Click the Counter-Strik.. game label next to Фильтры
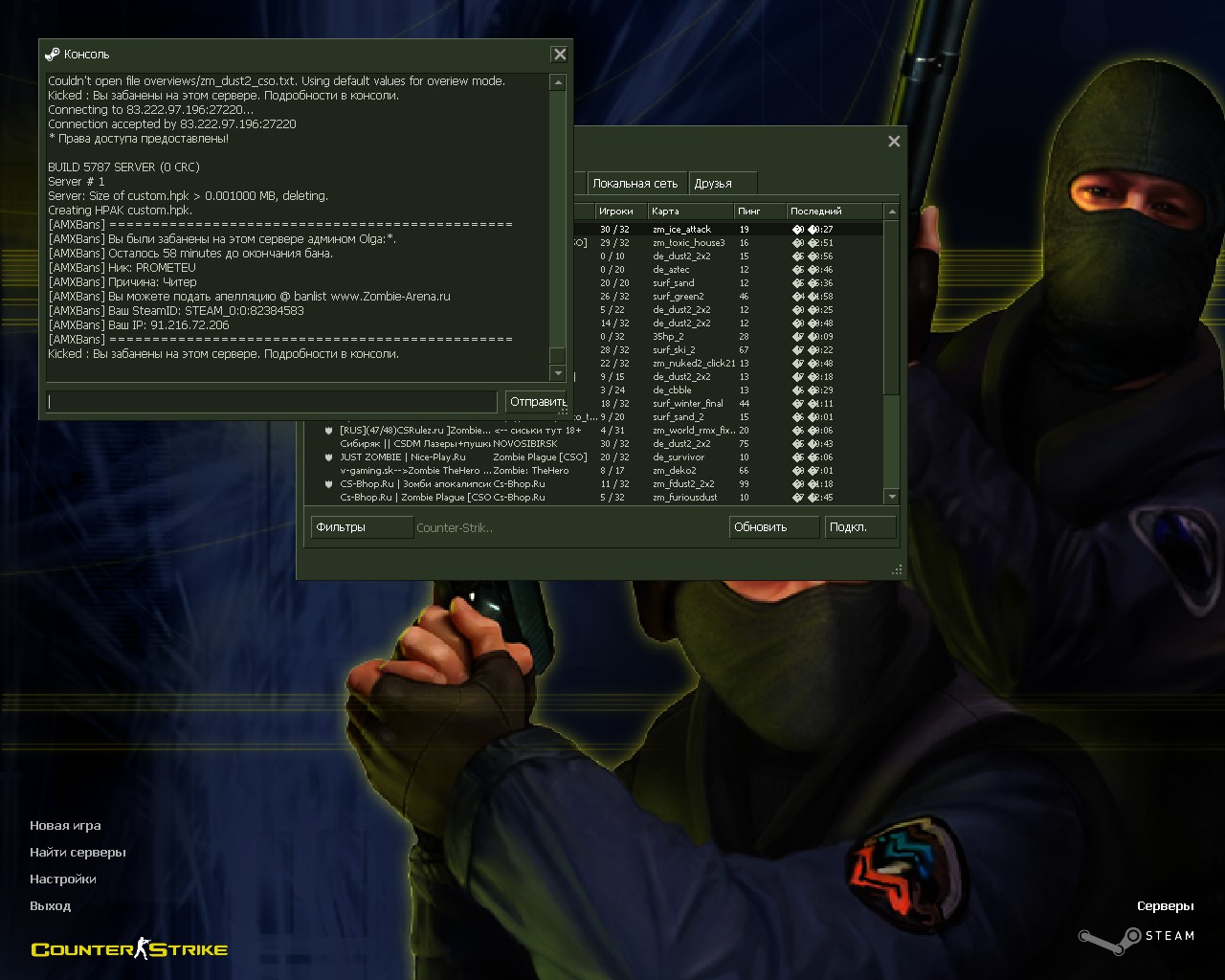1225x980 pixels. tap(455, 528)
